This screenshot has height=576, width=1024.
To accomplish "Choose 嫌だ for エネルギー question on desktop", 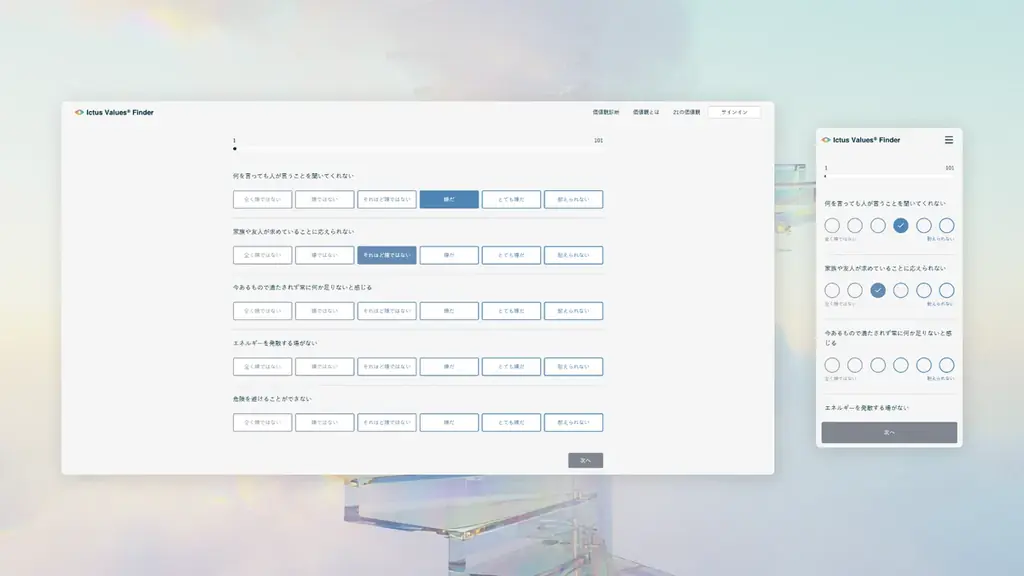I will (x=449, y=367).
